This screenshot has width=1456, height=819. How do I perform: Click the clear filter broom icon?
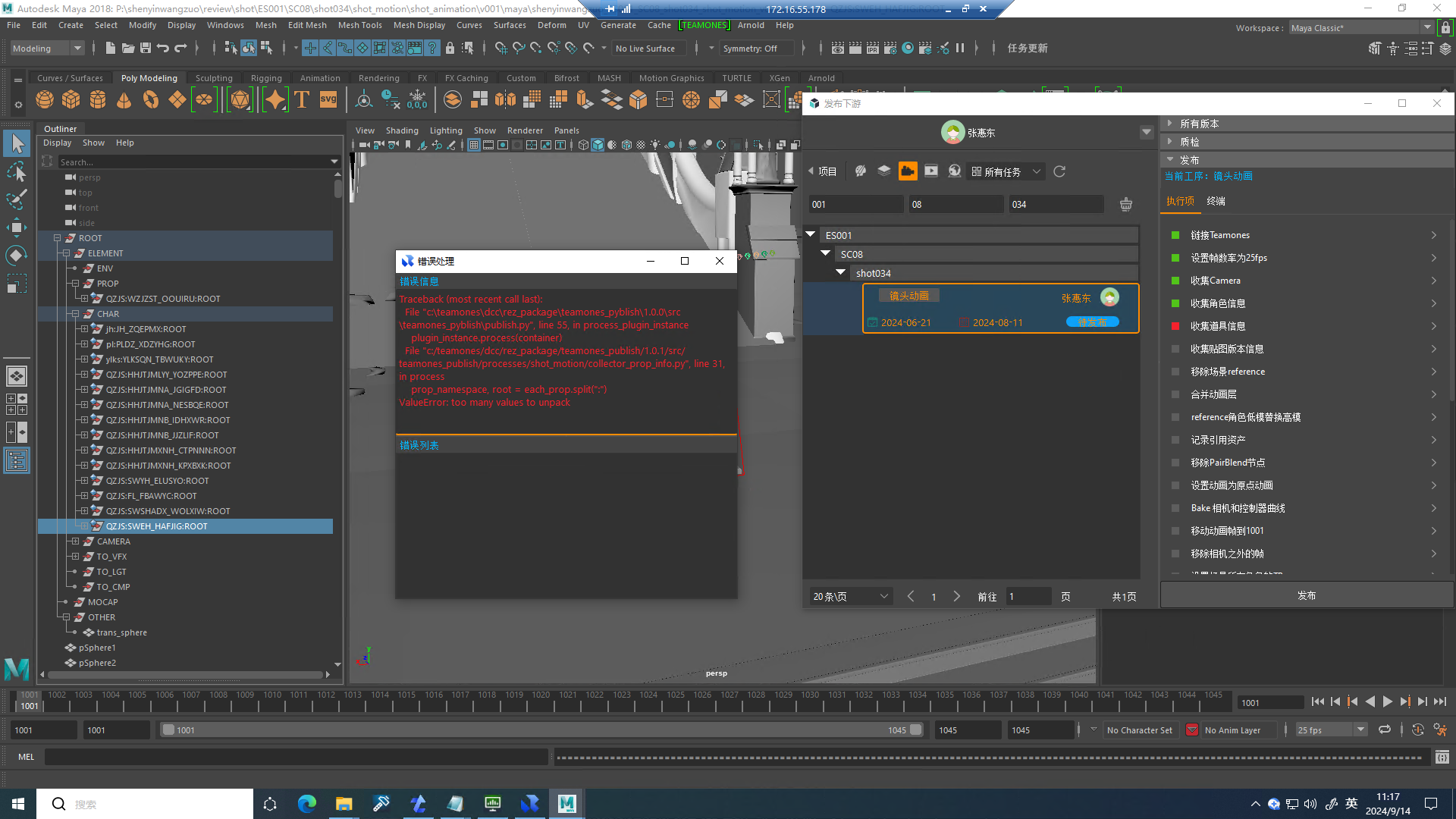(1126, 204)
